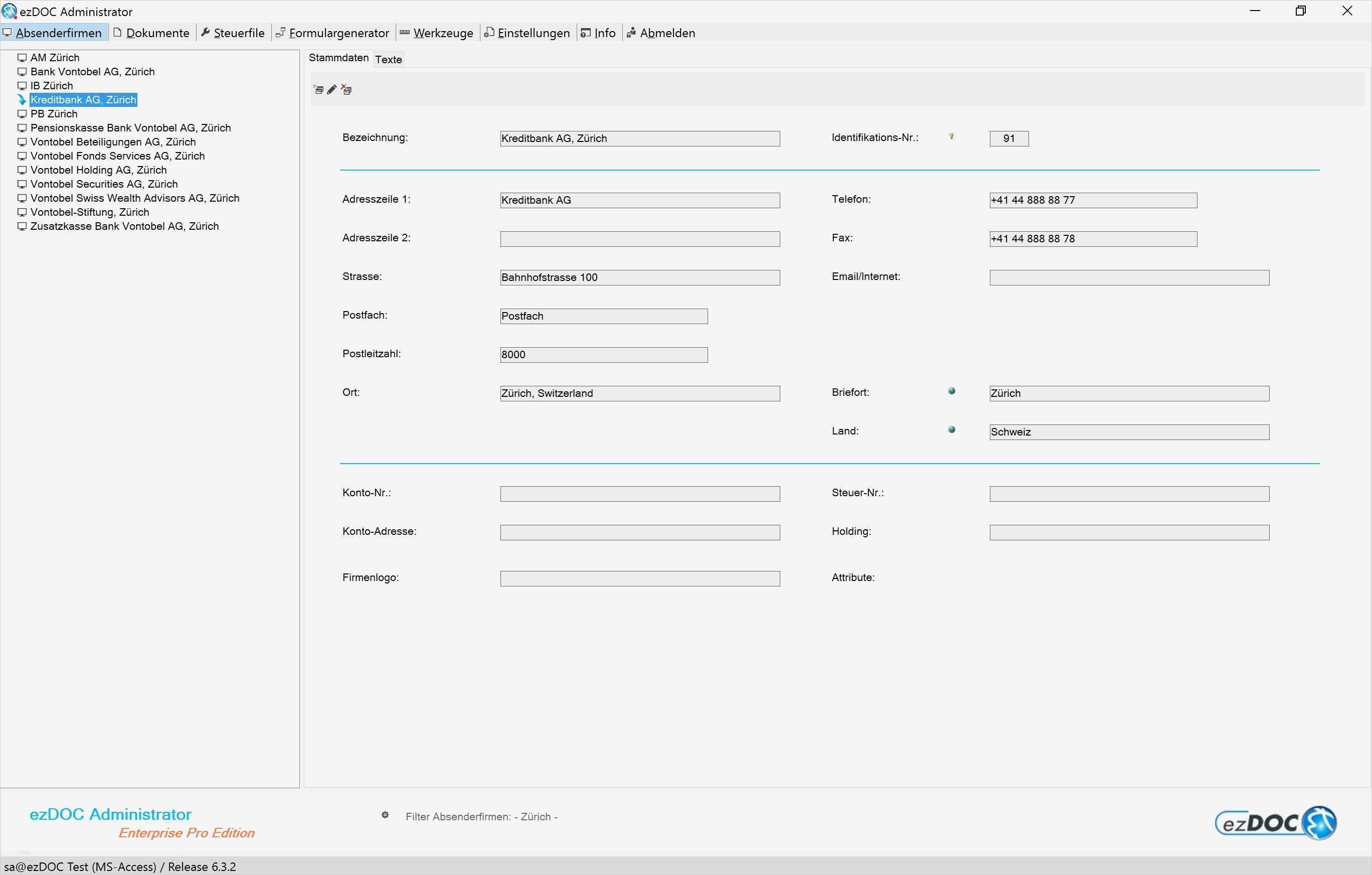Select Zusatzkasse Bank Vontobel AG, Zürich
Image resolution: width=1372 pixels, height=875 pixels.
click(124, 226)
